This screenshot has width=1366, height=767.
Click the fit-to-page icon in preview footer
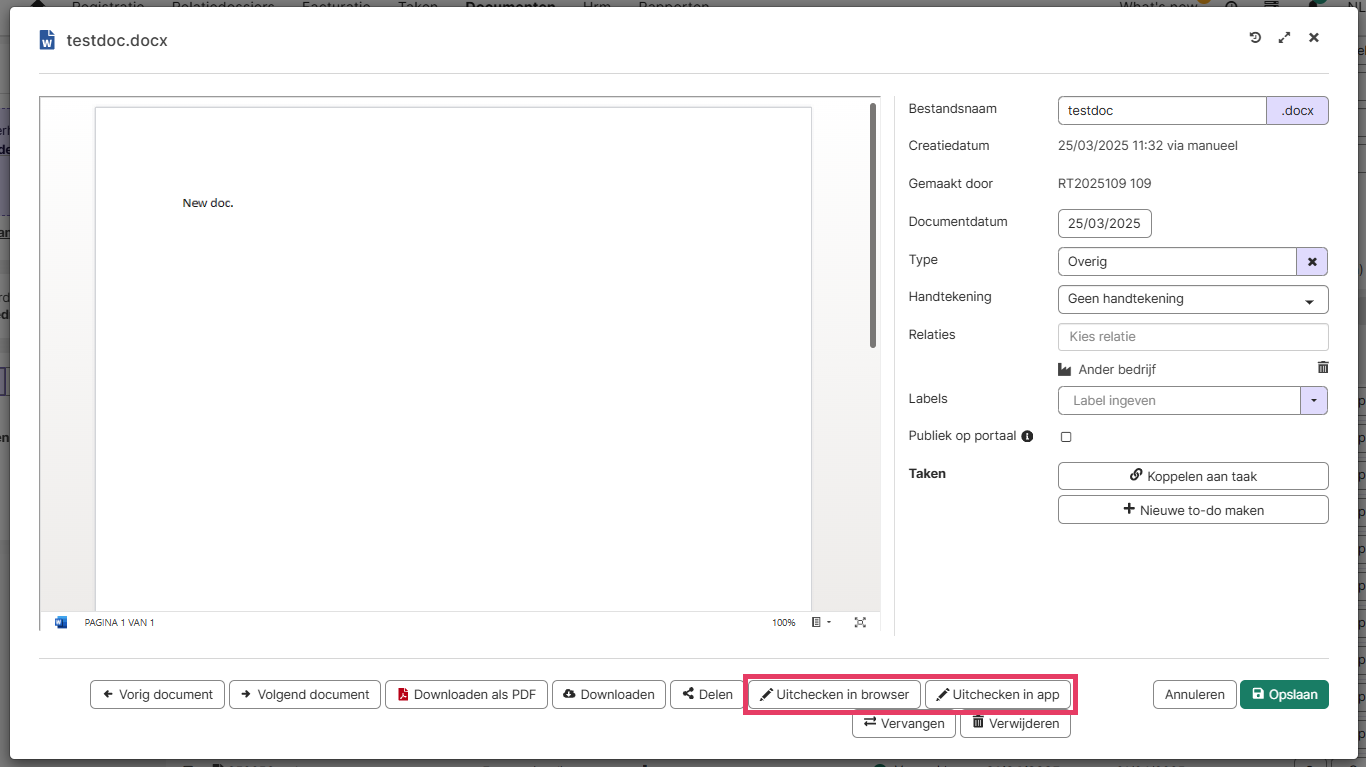pyautogui.click(x=860, y=622)
